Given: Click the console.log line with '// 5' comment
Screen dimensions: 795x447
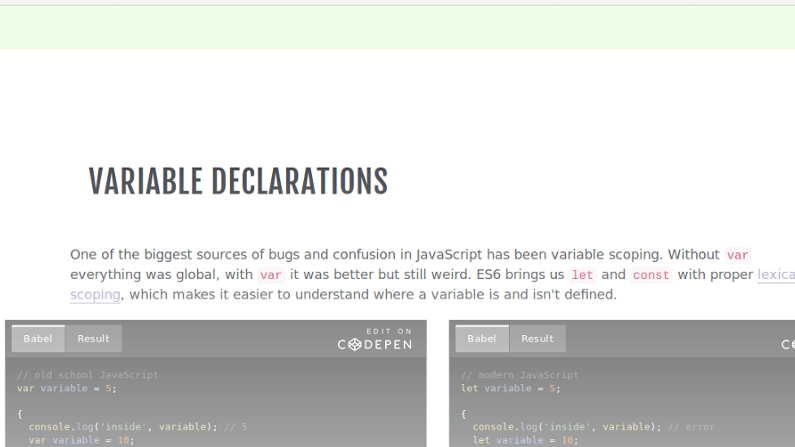Looking at the screenshot, I should [x=138, y=427].
